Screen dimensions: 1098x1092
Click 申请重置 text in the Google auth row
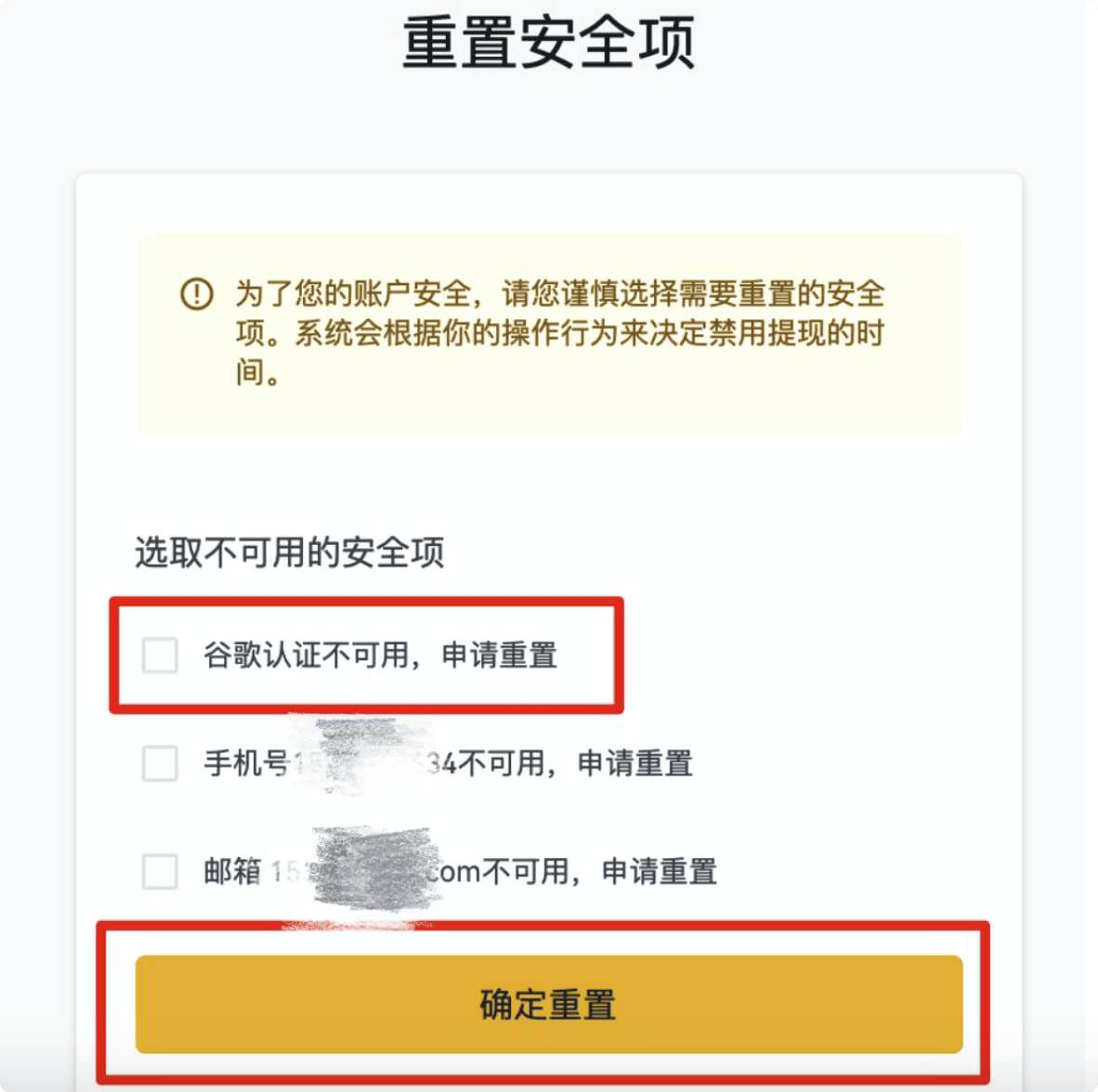tap(500, 656)
